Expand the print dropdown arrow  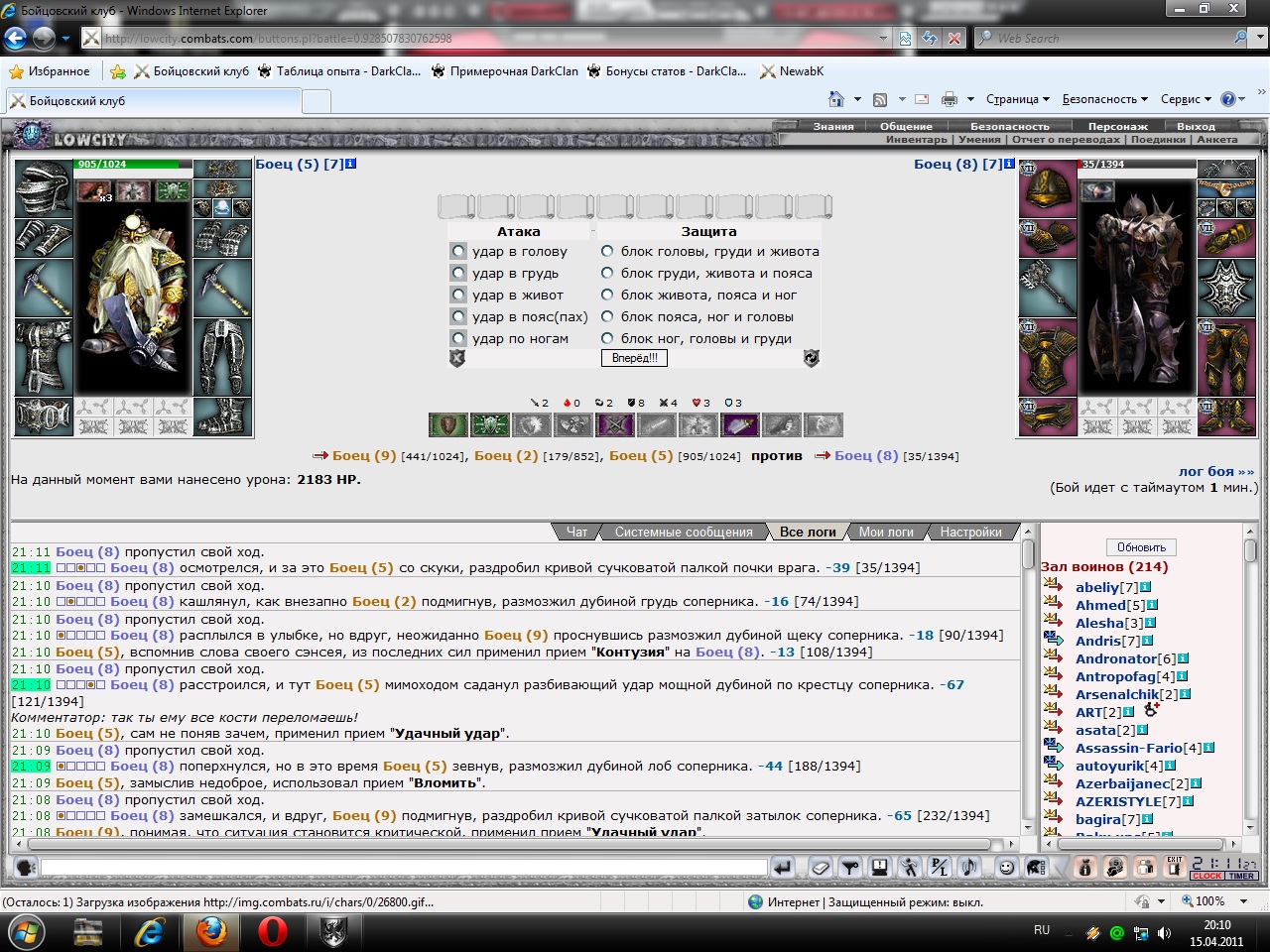click(970, 99)
